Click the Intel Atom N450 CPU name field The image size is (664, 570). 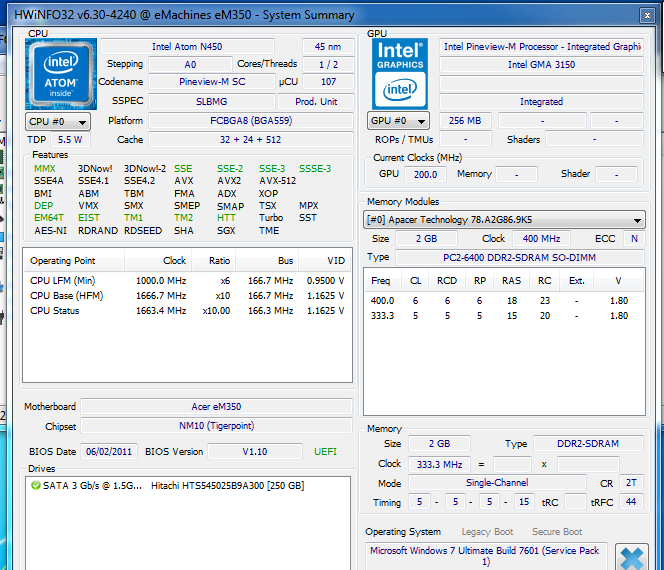[x=187, y=47]
